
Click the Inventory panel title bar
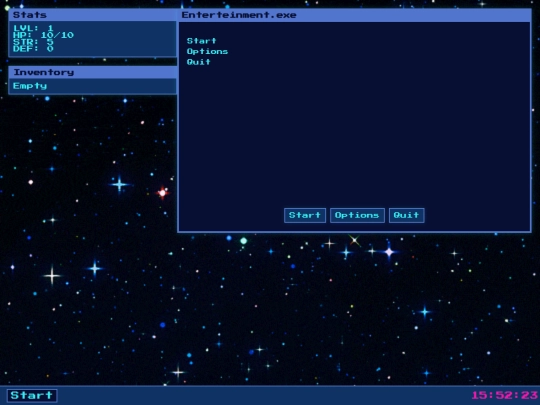pyautogui.click(x=92, y=72)
